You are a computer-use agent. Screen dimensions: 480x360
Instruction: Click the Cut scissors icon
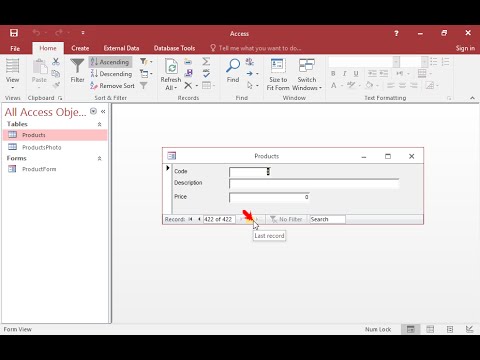(56, 61)
